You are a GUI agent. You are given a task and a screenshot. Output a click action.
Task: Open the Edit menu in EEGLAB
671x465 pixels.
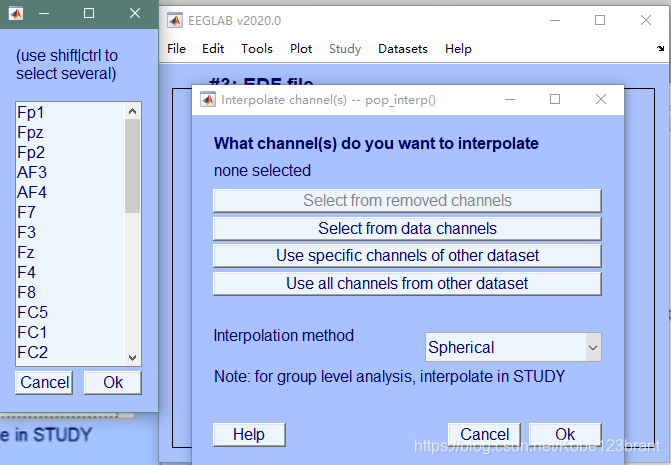click(x=213, y=49)
